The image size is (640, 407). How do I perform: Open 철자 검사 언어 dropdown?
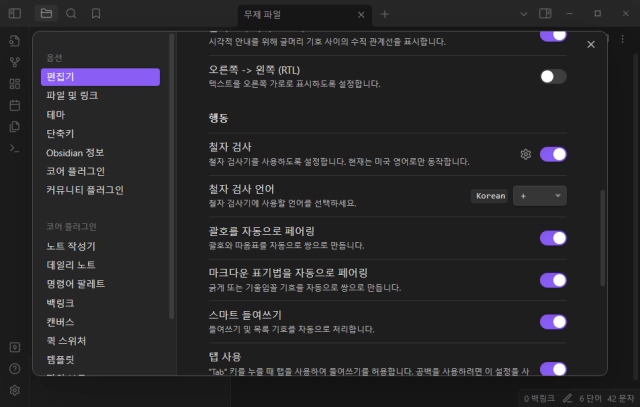540,196
